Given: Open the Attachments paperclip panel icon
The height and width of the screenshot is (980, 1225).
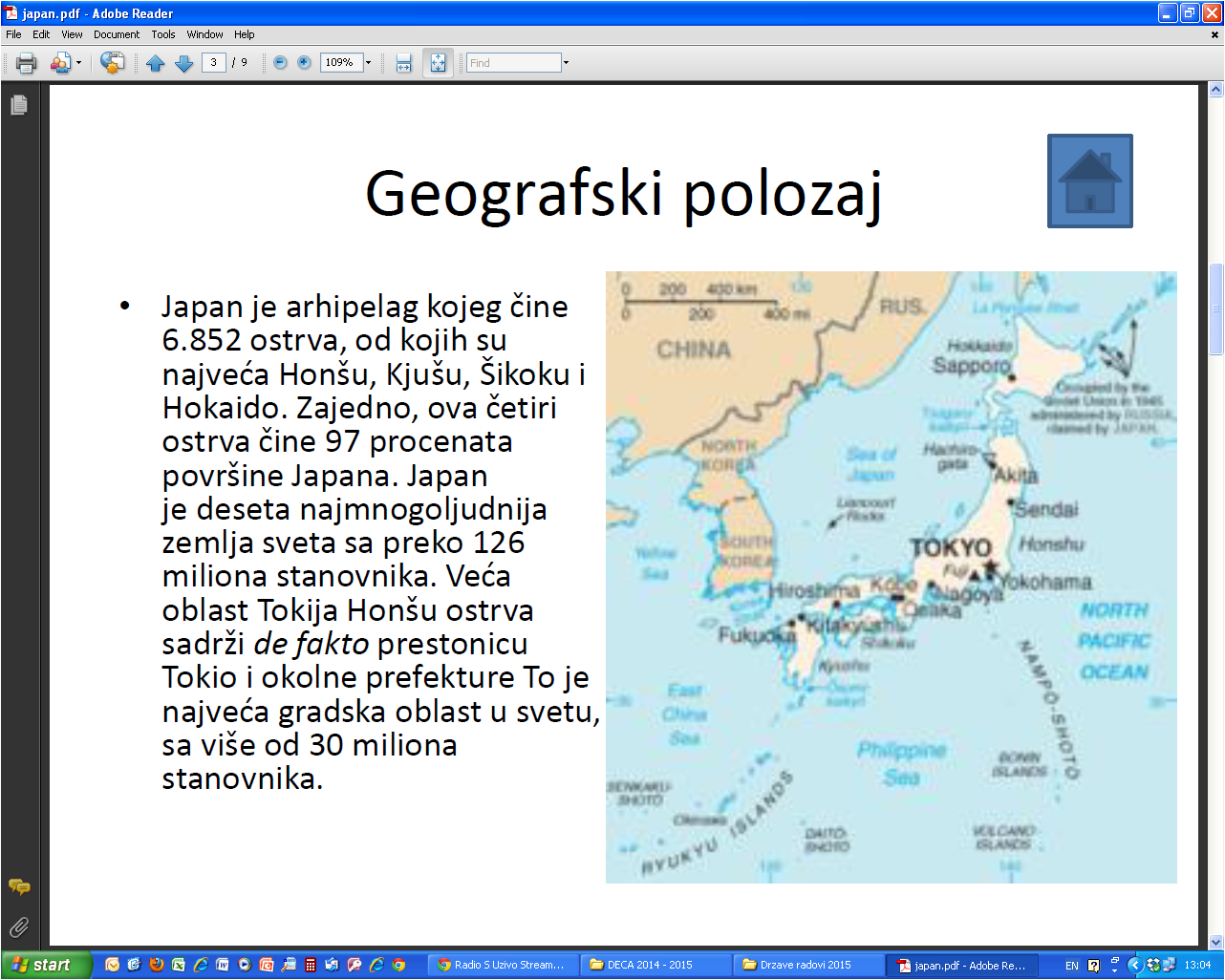Looking at the screenshot, I should [x=18, y=927].
